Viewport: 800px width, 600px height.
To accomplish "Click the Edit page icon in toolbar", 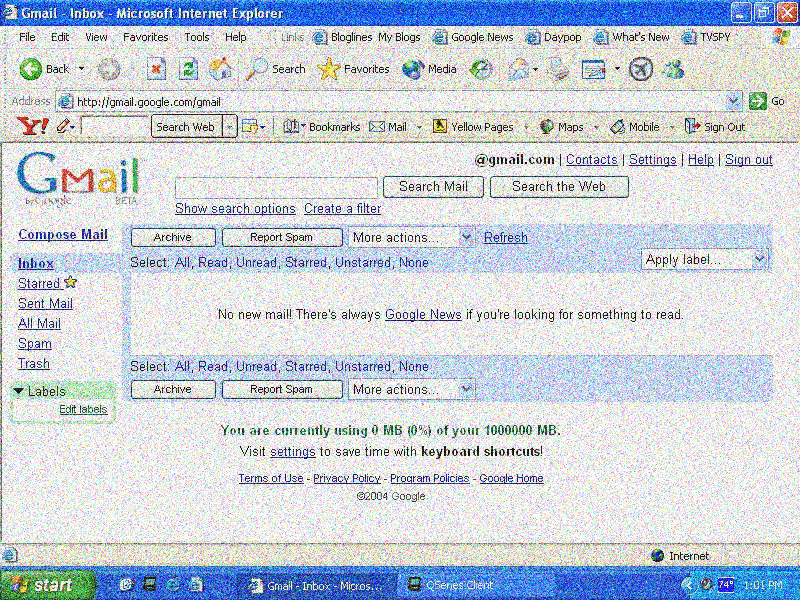I will tap(594, 69).
